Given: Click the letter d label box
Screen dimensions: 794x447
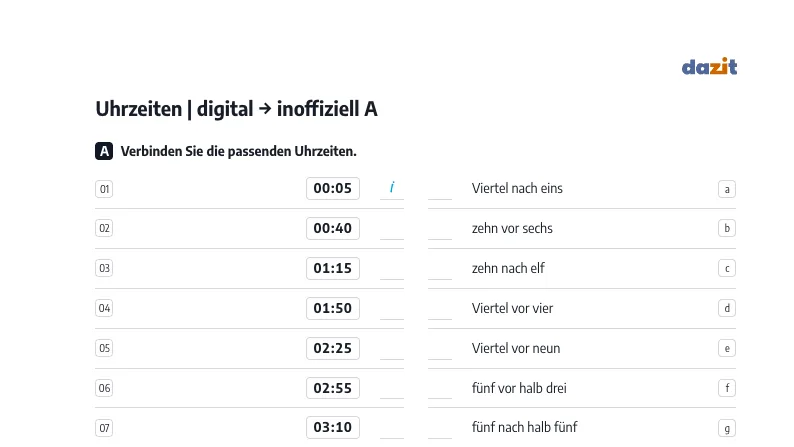Looking at the screenshot, I should click(727, 308).
